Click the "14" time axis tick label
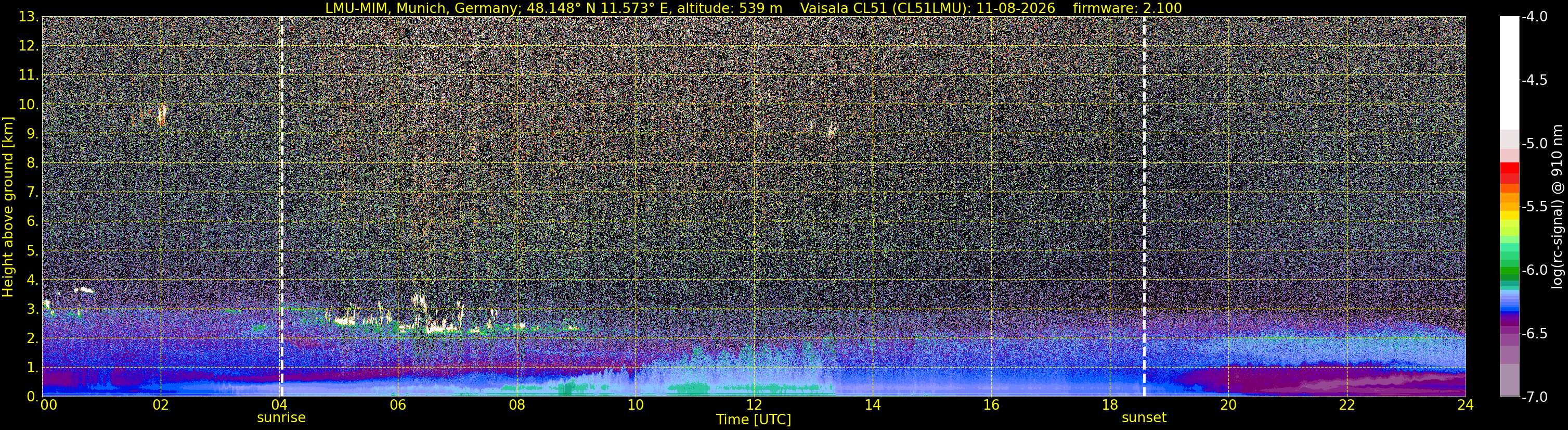The height and width of the screenshot is (430, 1568). pyautogui.click(x=872, y=404)
